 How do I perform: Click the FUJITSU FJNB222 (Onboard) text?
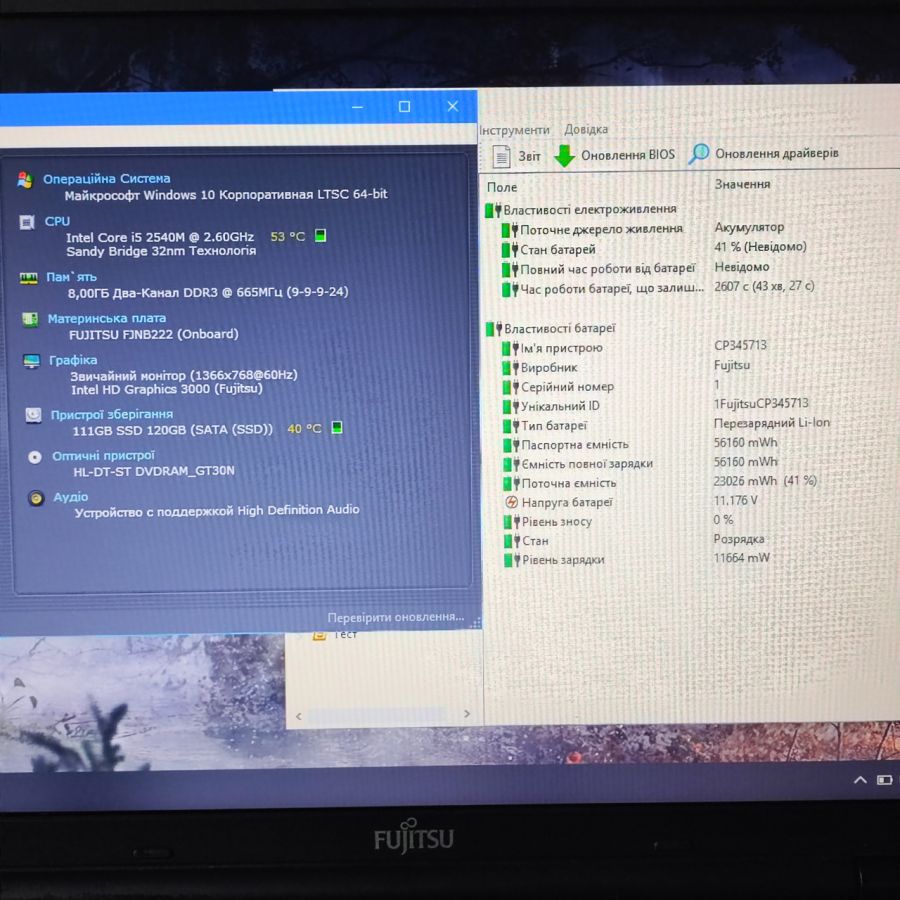pyautogui.click(x=154, y=334)
